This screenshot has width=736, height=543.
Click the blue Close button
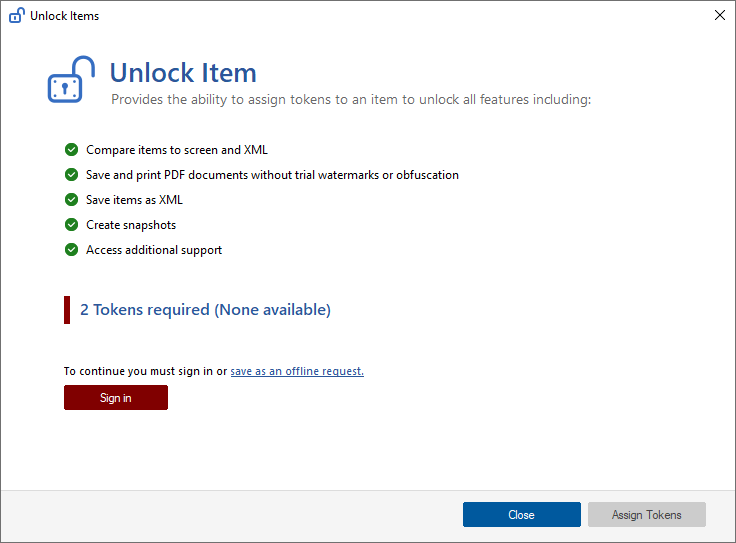(x=521, y=514)
